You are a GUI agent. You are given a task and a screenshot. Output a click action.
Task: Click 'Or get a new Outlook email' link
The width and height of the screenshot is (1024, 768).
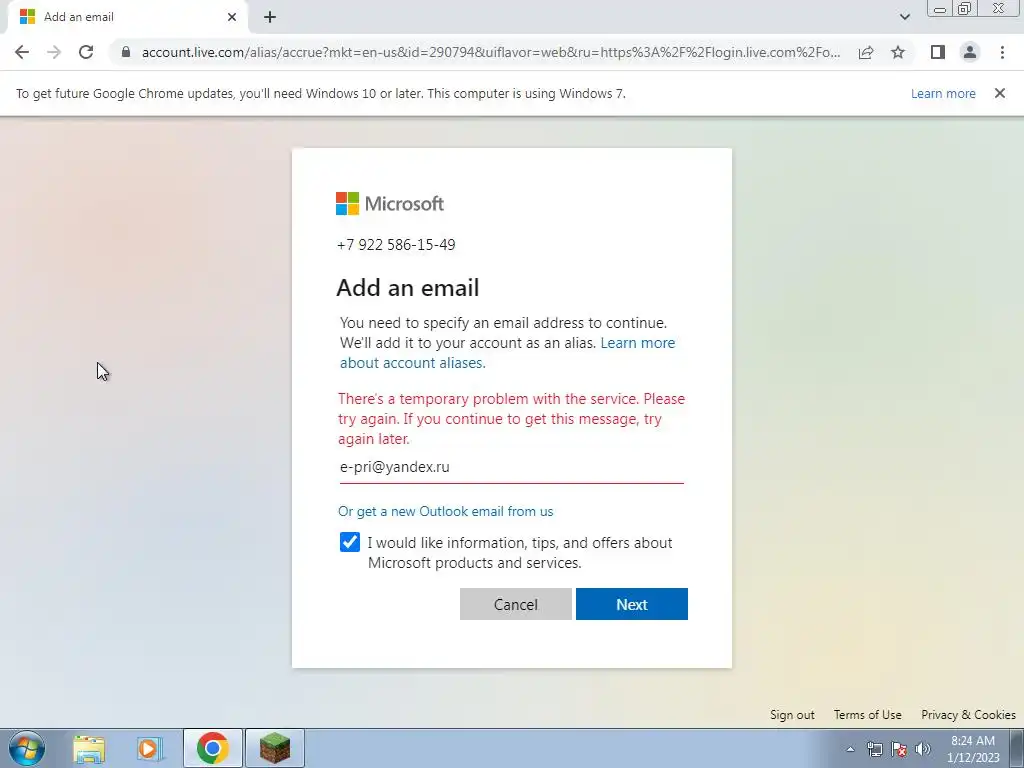click(445, 511)
